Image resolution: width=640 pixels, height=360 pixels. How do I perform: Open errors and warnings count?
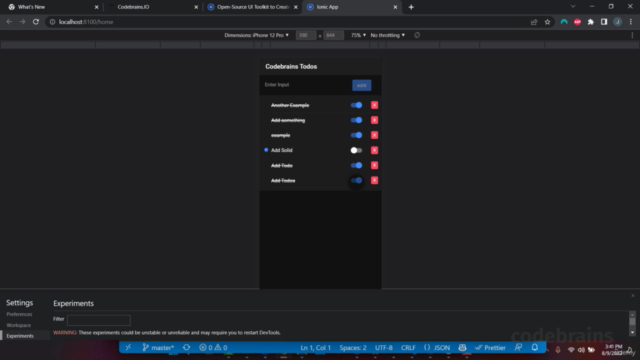point(213,347)
